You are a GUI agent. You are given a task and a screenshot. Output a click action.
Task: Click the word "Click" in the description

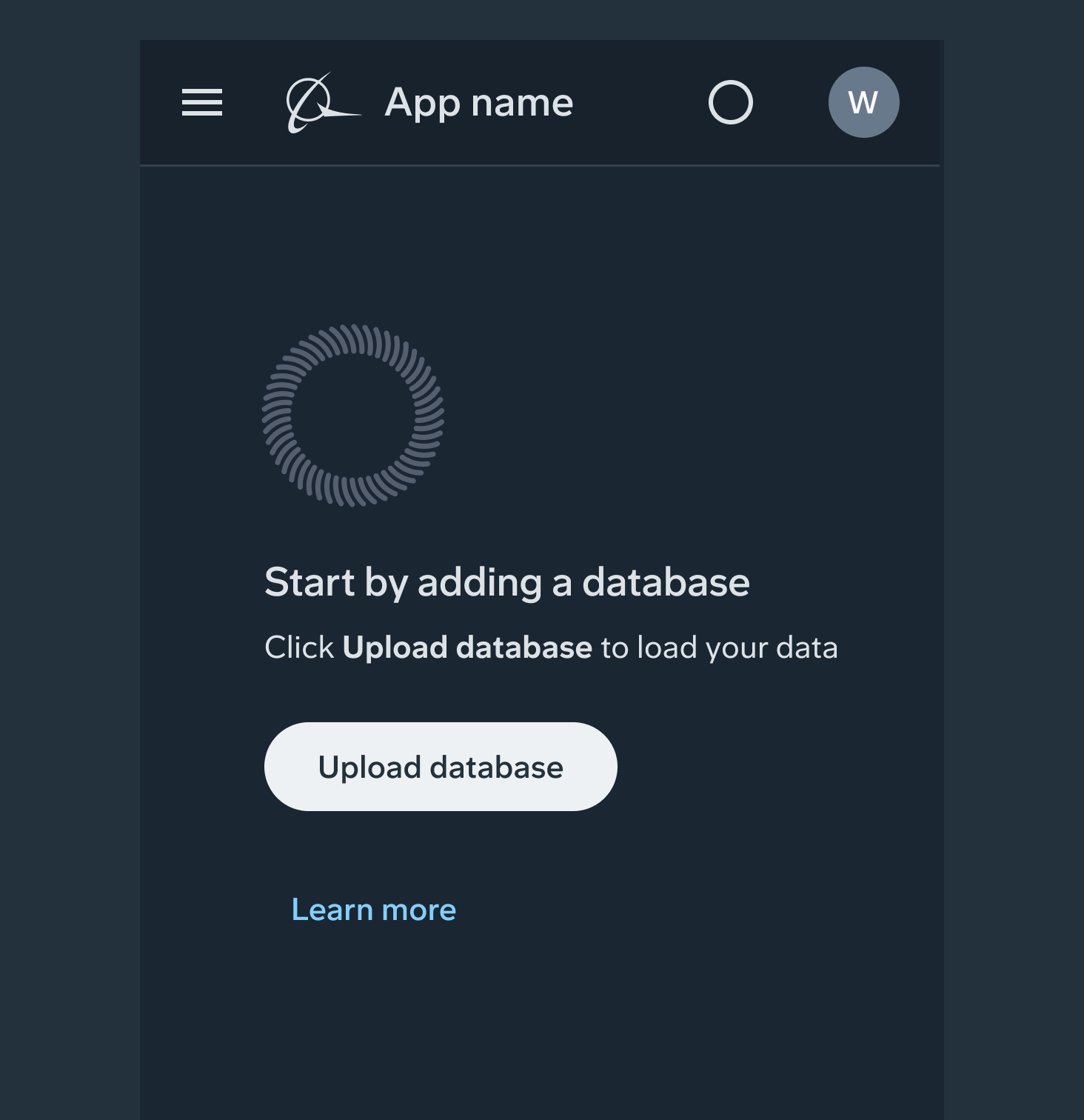(x=299, y=647)
